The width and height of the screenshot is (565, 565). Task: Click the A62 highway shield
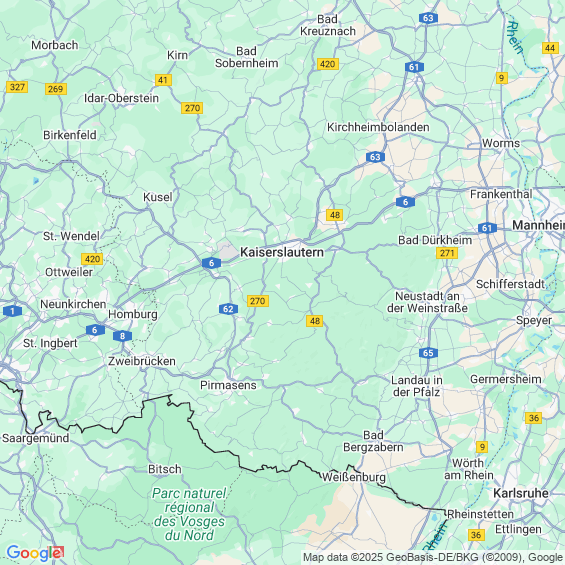(x=228, y=309)
